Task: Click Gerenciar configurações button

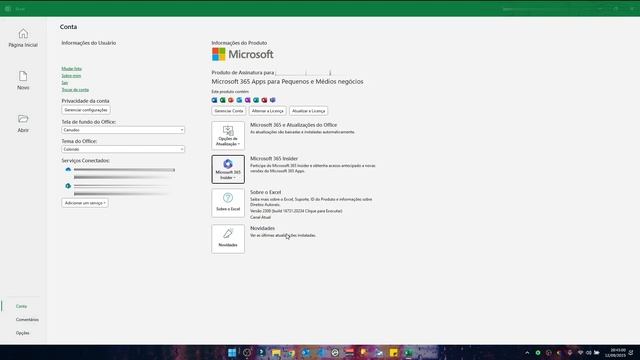Action: coord(86,110)
